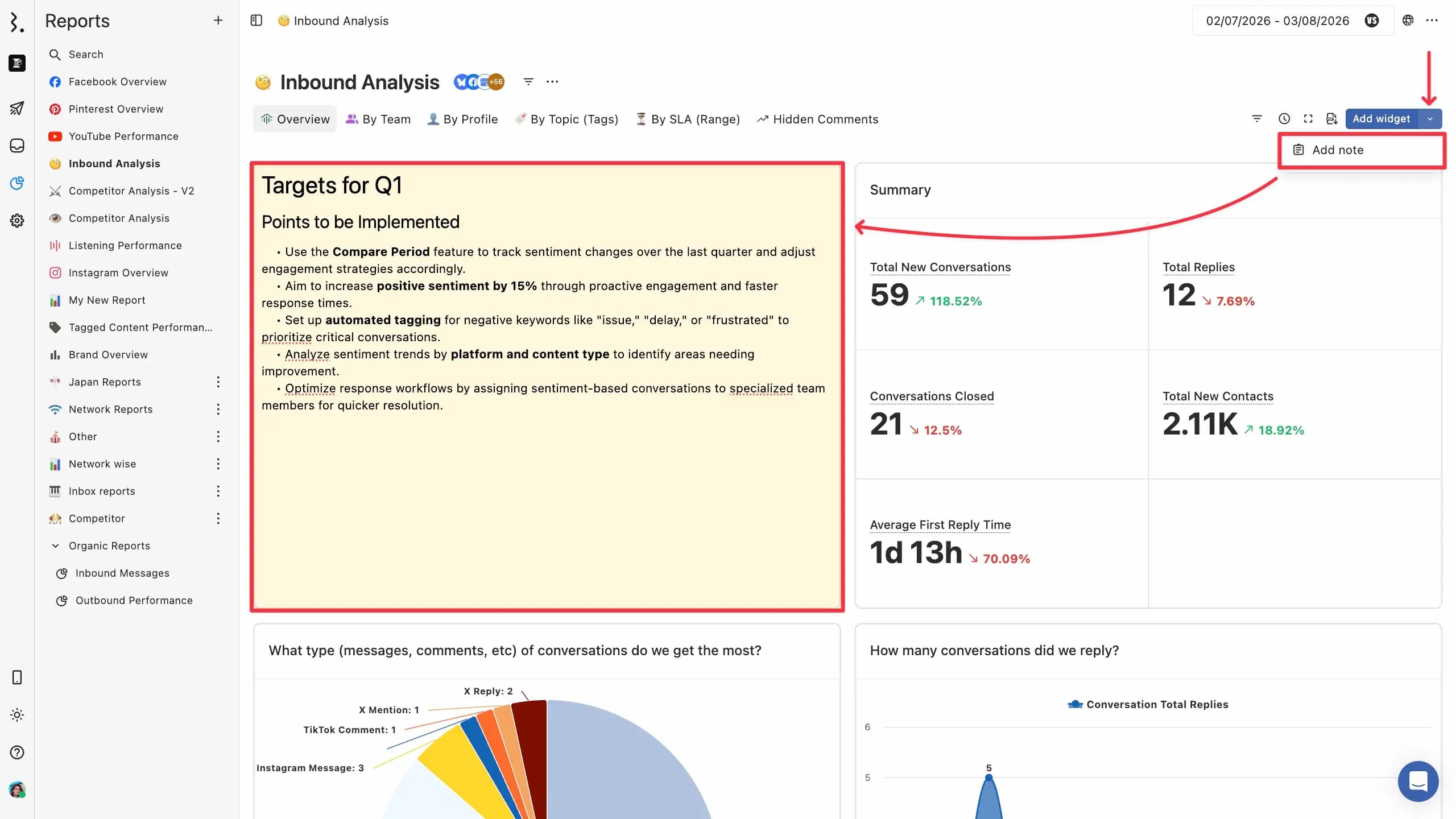This screenshot has width=1456, height=819.
Task: Collapse the Organic Reports section
Action: pos(55,545)
